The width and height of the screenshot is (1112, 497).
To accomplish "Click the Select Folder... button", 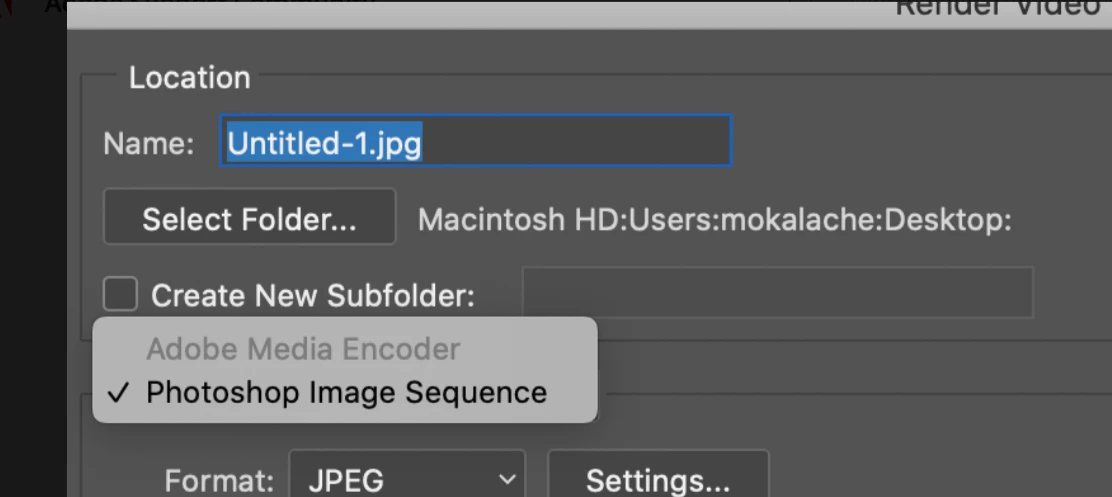I will click(x=249, y=217).
